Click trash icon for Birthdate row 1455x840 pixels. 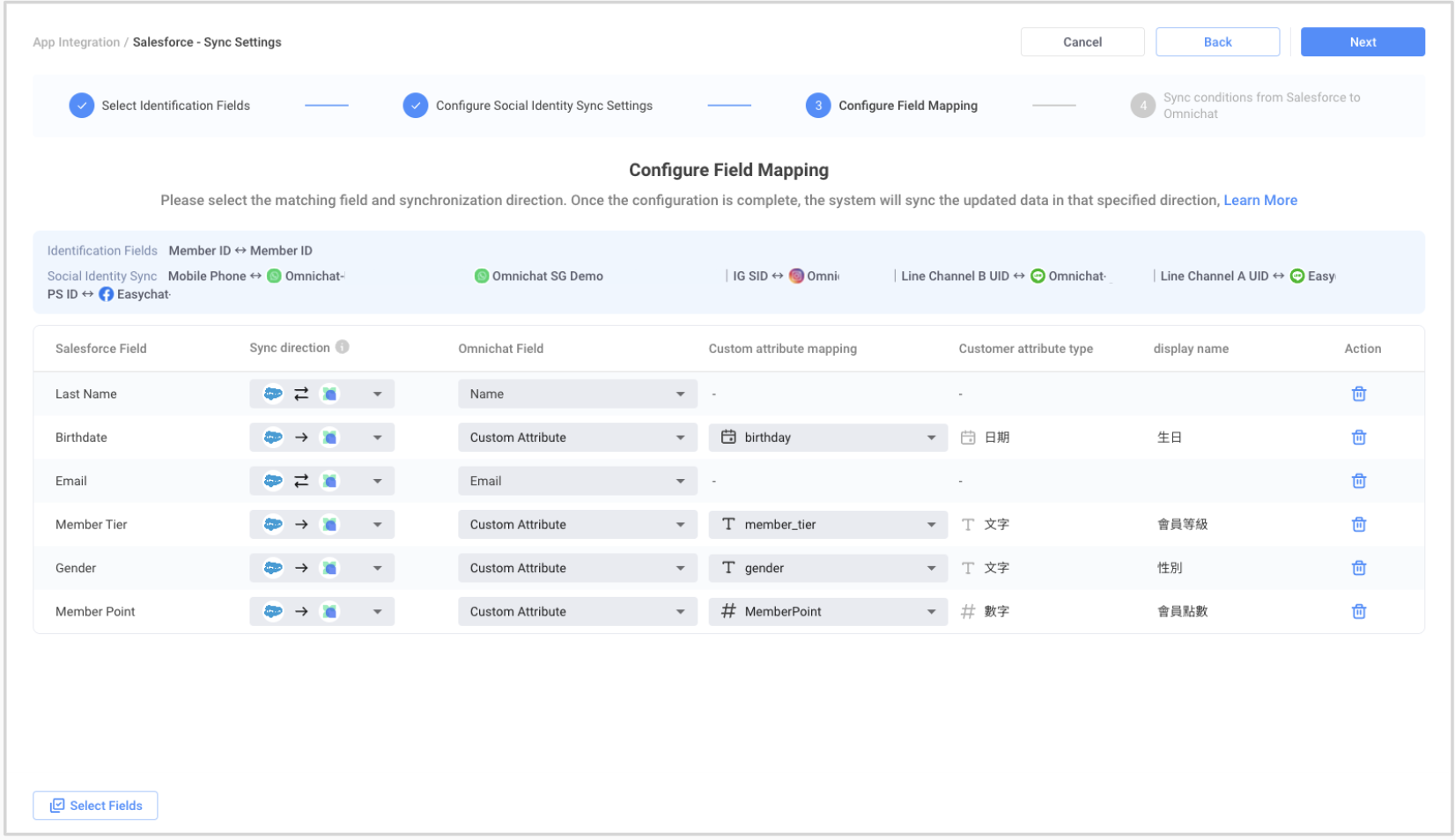point(1358,438)
